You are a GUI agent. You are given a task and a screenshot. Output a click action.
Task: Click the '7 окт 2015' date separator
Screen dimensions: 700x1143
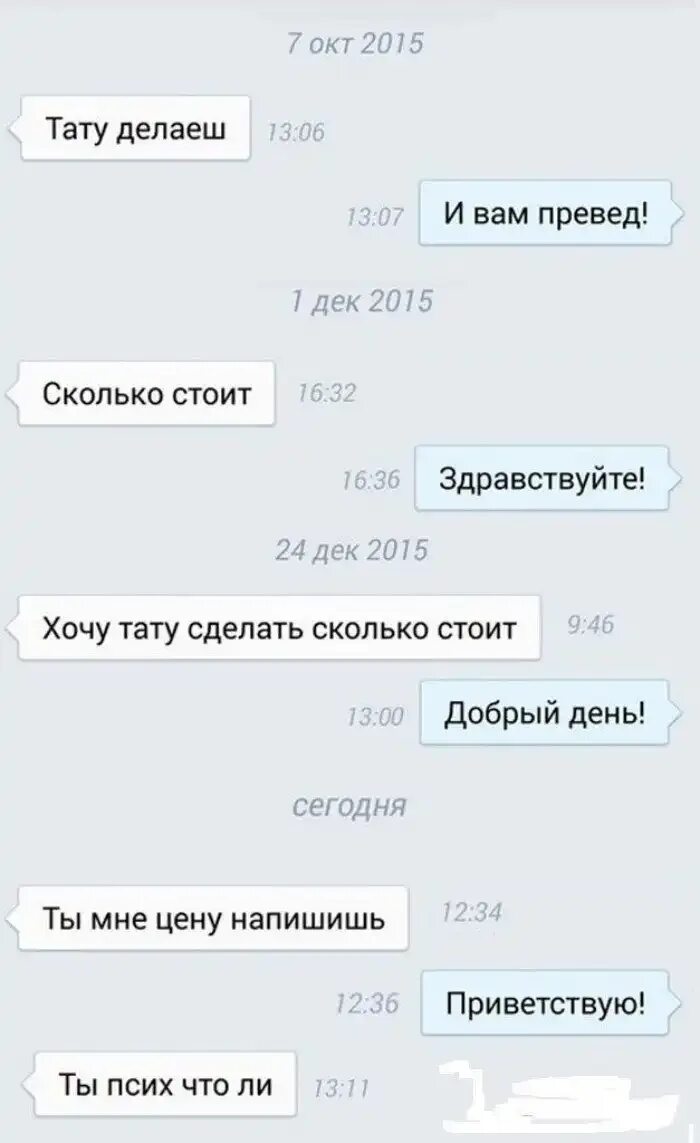tap(355, 44)
